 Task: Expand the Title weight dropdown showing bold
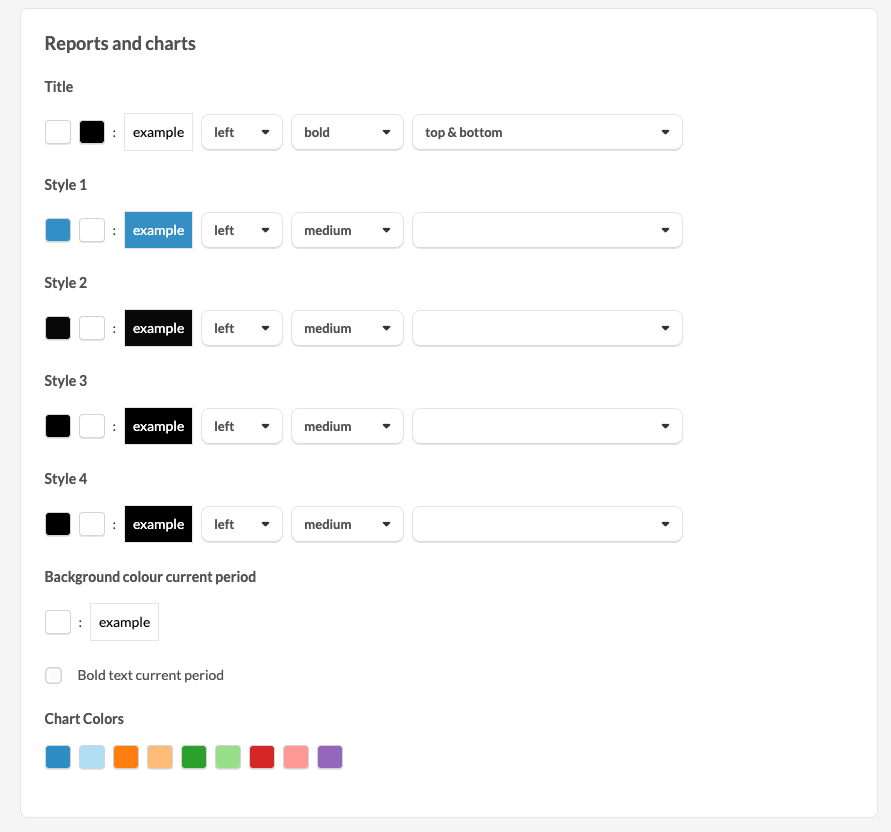(x=347, y=132)
